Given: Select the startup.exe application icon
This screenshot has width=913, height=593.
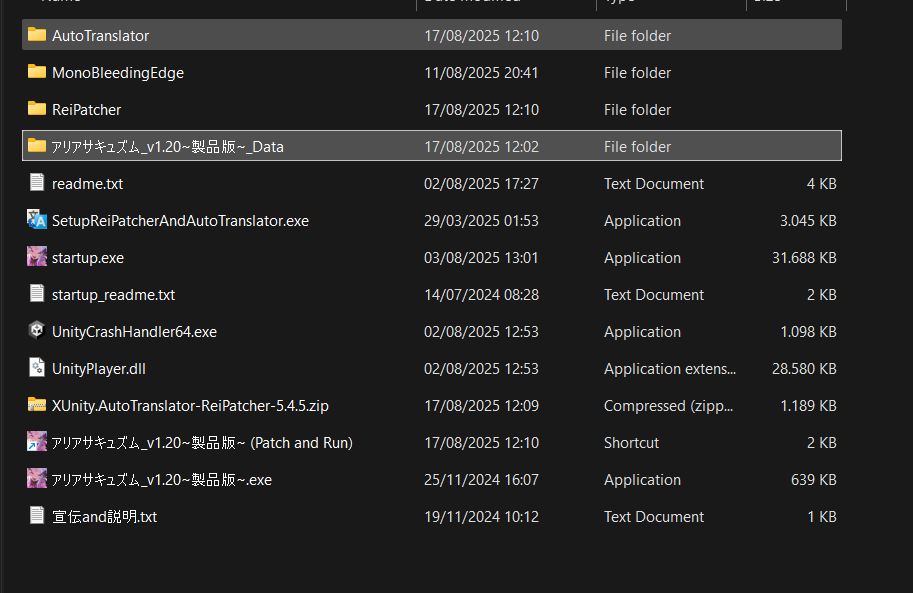Looking at the screenshot, I should pyautogui.click(x=37, y=257).
